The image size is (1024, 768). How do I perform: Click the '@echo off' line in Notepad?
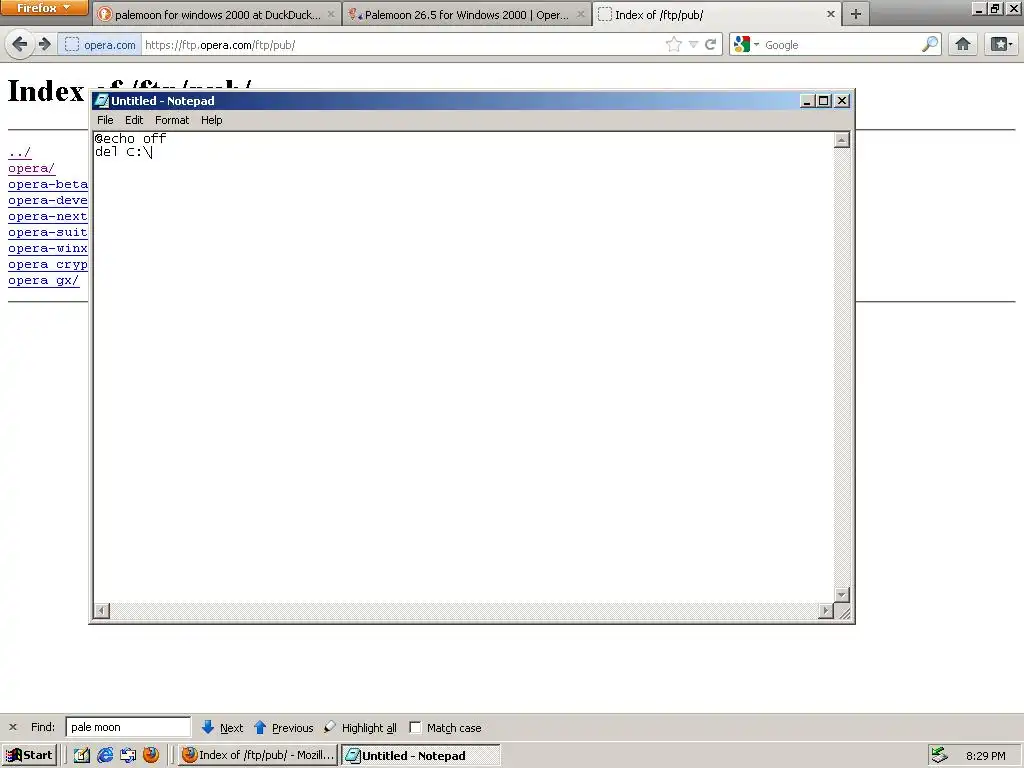click(x=130, y=138)
